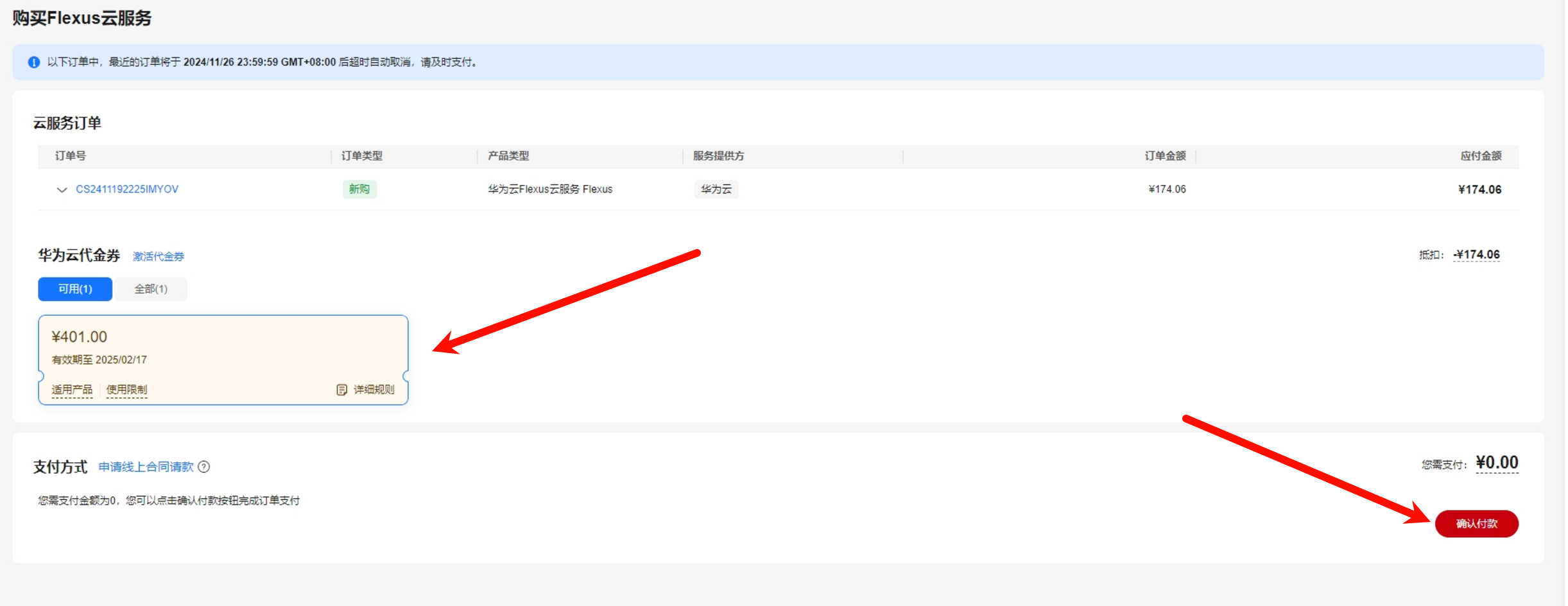Click the document icon beside 详细规则
This screenshot has height=606, width=1568.
pyautogui.click(x=341, y=390)
